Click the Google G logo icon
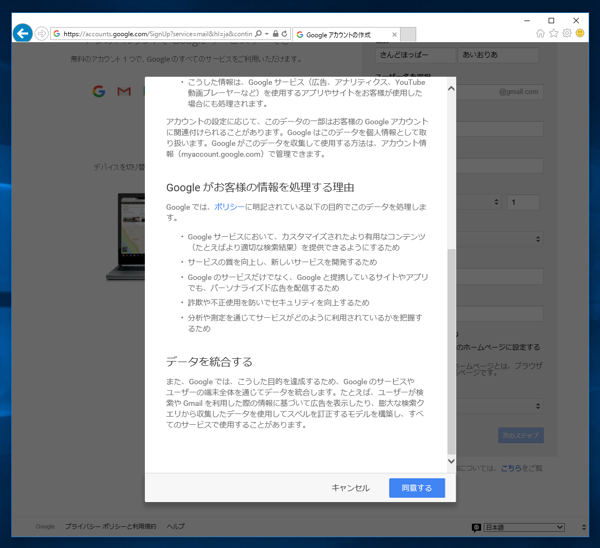Viewport: 600px width, 548px height. 99,91
